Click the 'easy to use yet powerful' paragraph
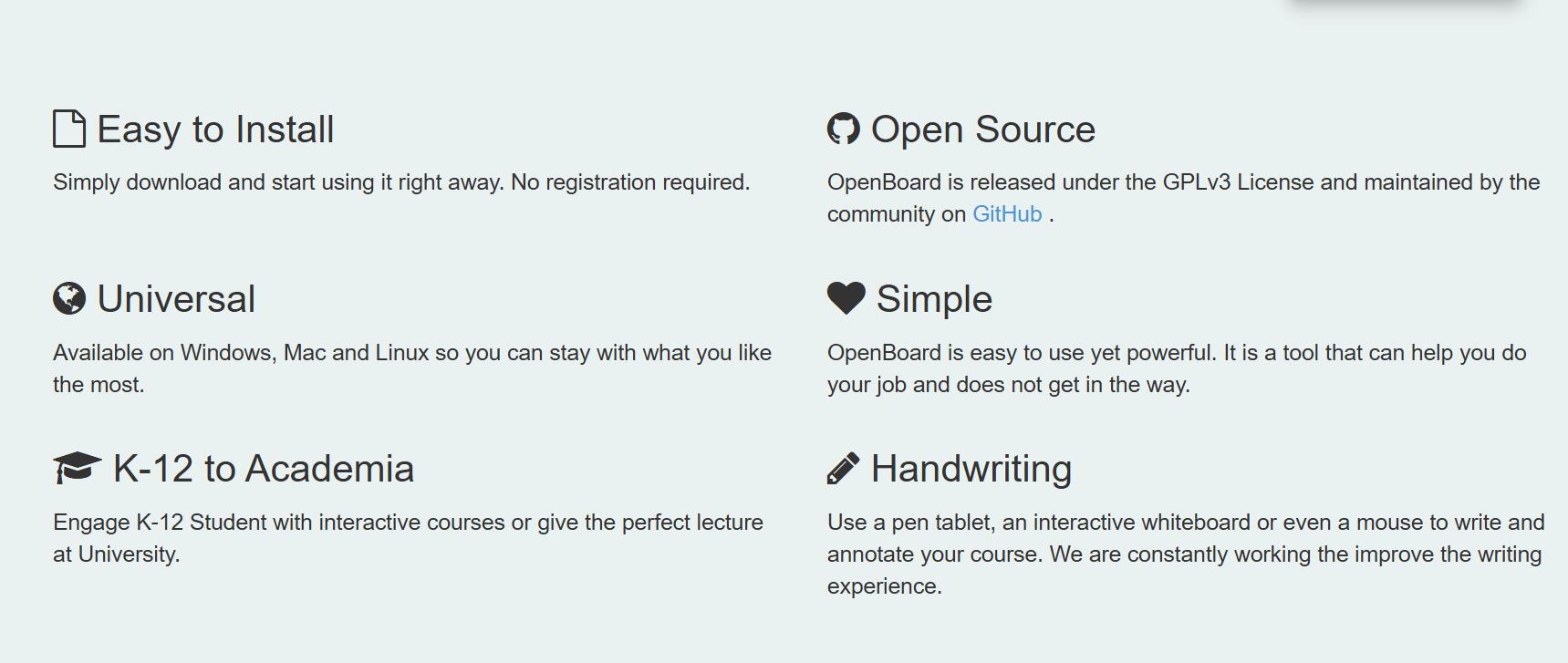Screen dimensions: 1568x663 tap(1177, 368)
